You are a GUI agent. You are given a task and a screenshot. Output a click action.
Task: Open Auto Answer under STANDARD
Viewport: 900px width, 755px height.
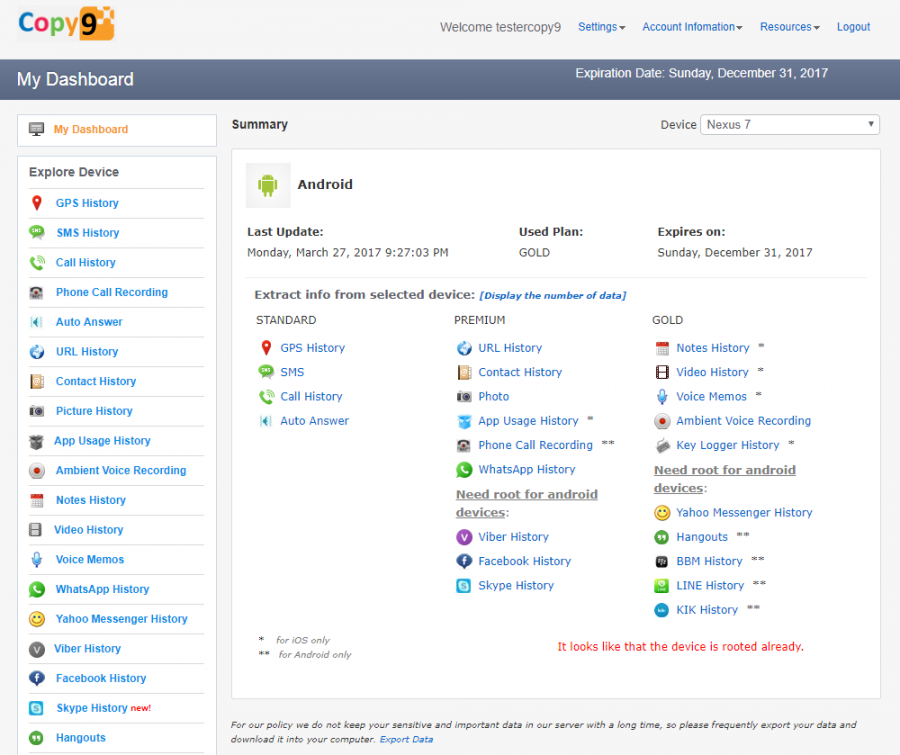coord(315,421)
